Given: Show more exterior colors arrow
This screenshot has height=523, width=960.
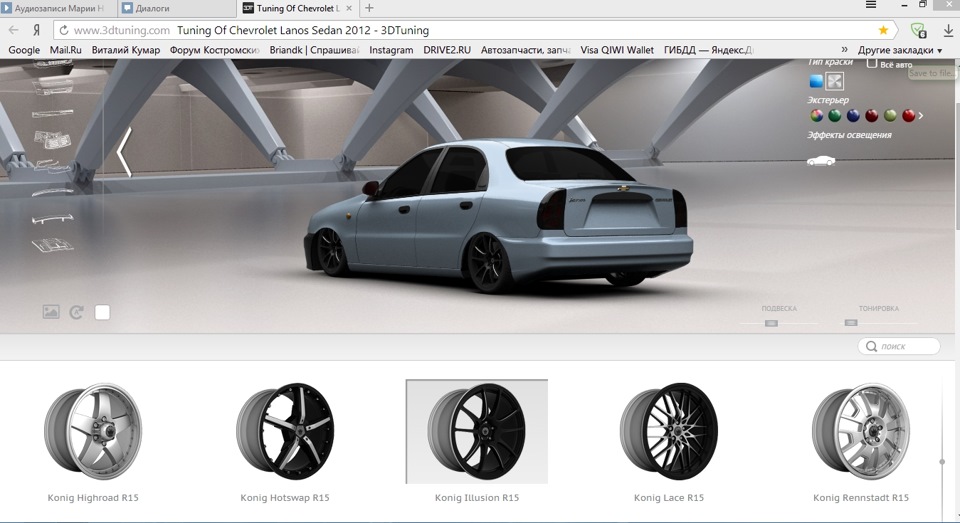Looking at the screenshot, I should click(920, 115).
